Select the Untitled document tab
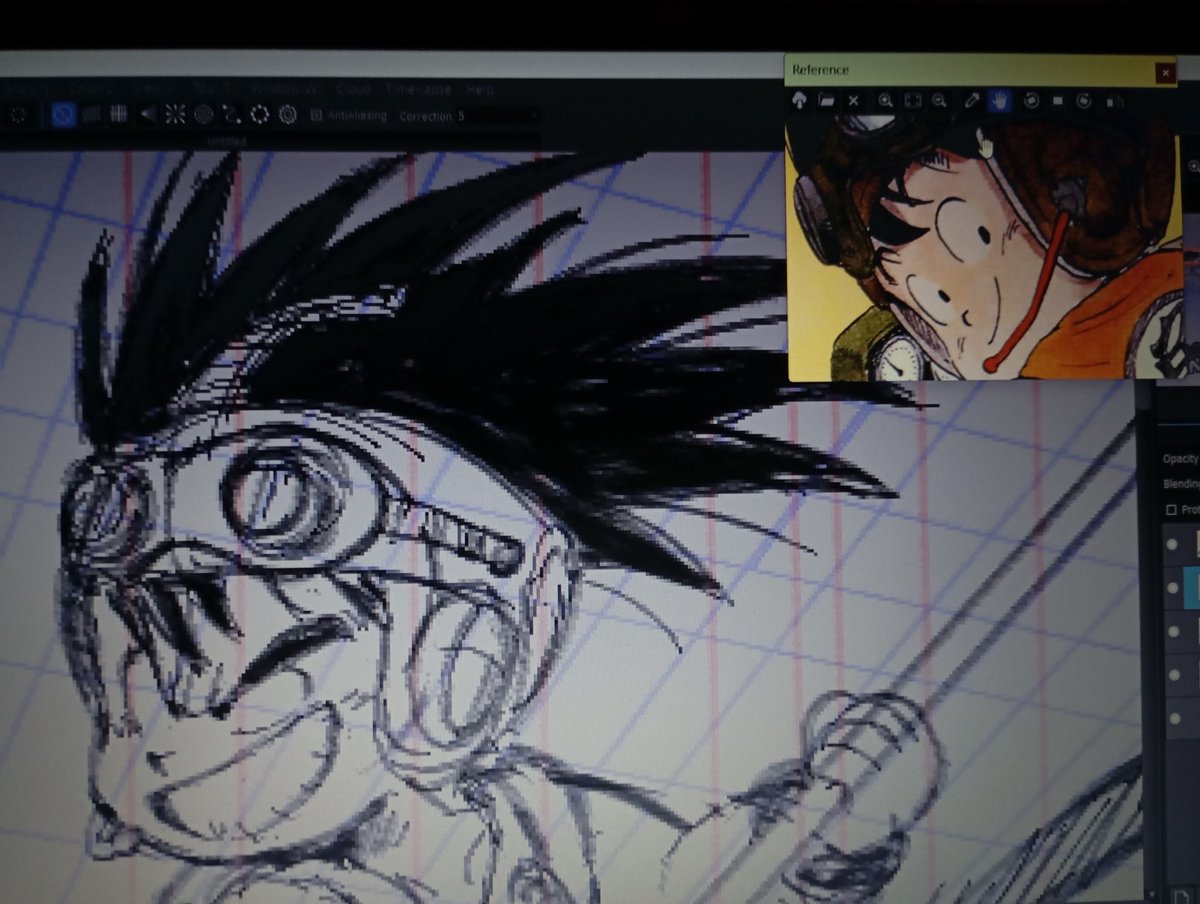The width and height of the screenshot is (1200, 904). [226, 142]
